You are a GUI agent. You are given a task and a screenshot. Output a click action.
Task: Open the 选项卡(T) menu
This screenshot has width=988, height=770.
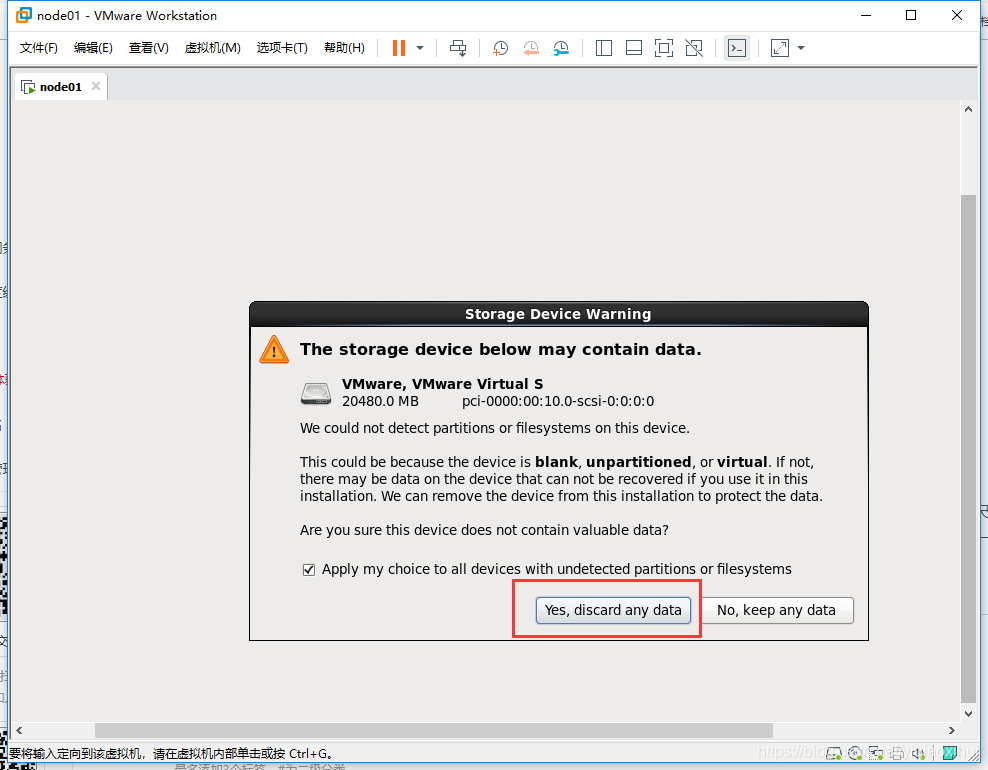click(x=282, y=48)
